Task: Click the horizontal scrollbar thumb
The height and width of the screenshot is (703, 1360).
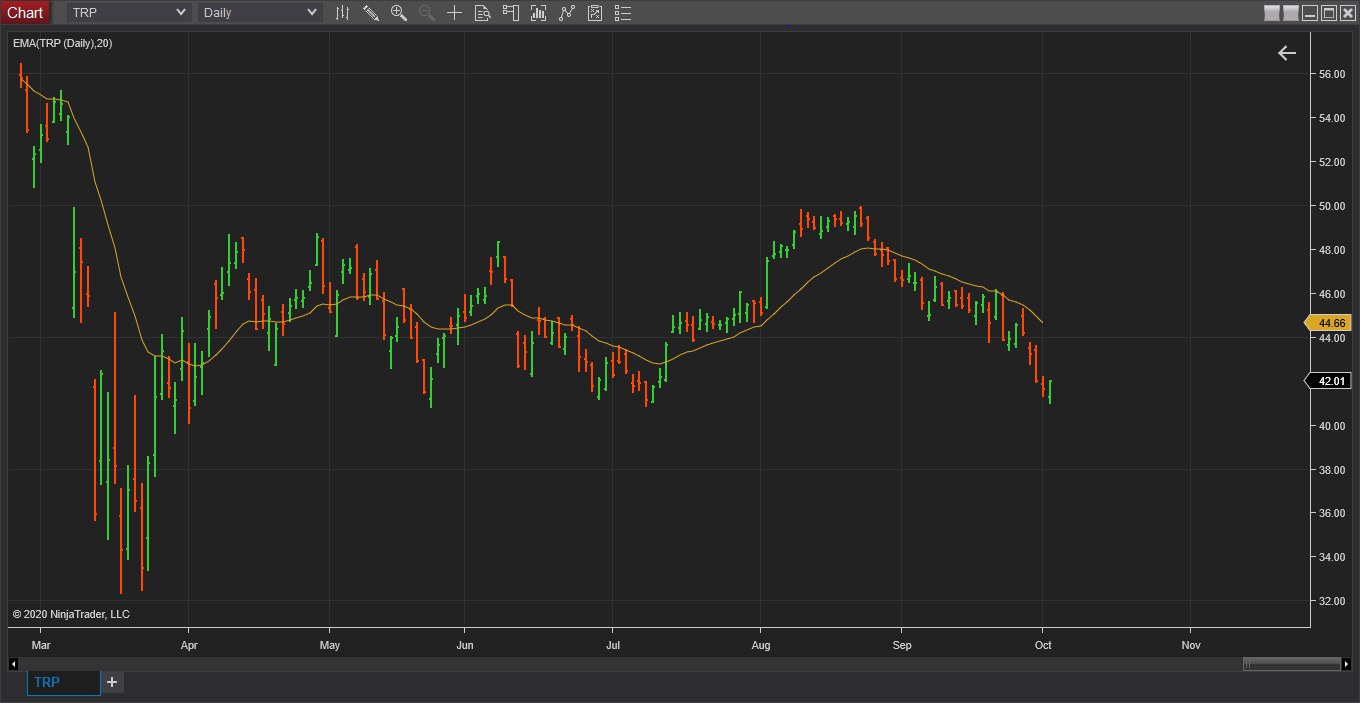Action: coord(1291,664)
